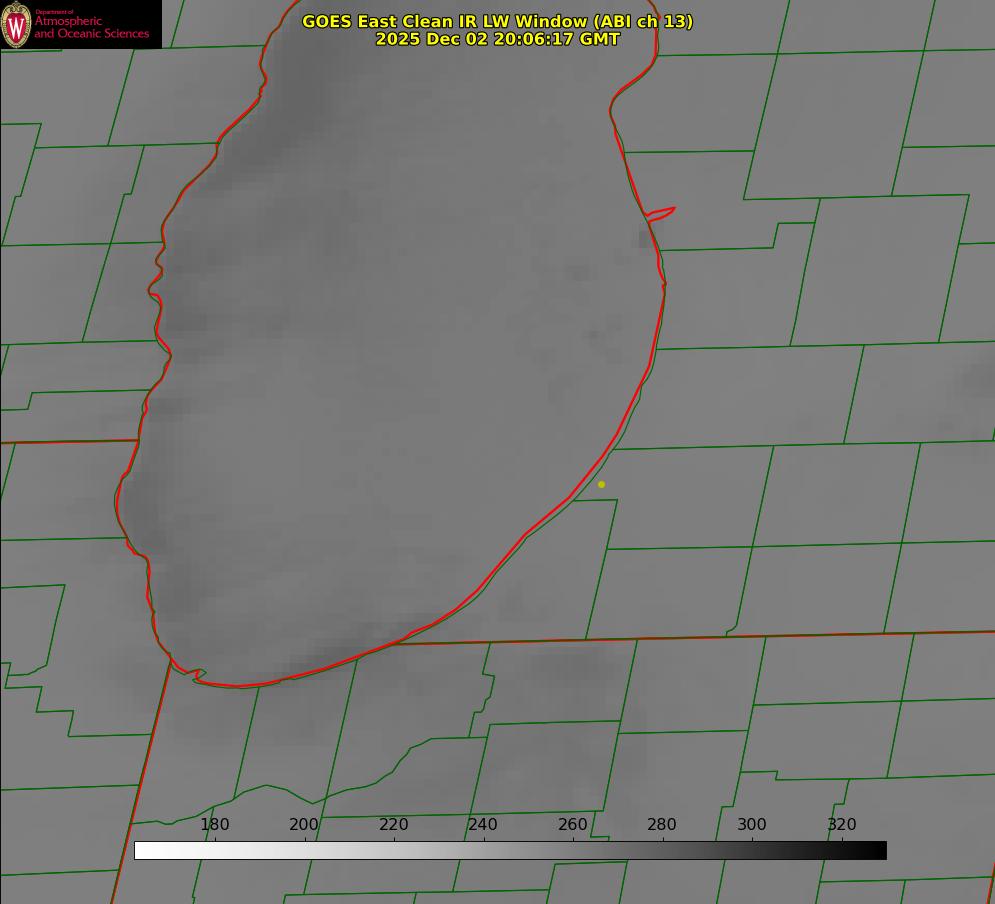Click the 300 tick label on colorbar

tap(752, 824)
